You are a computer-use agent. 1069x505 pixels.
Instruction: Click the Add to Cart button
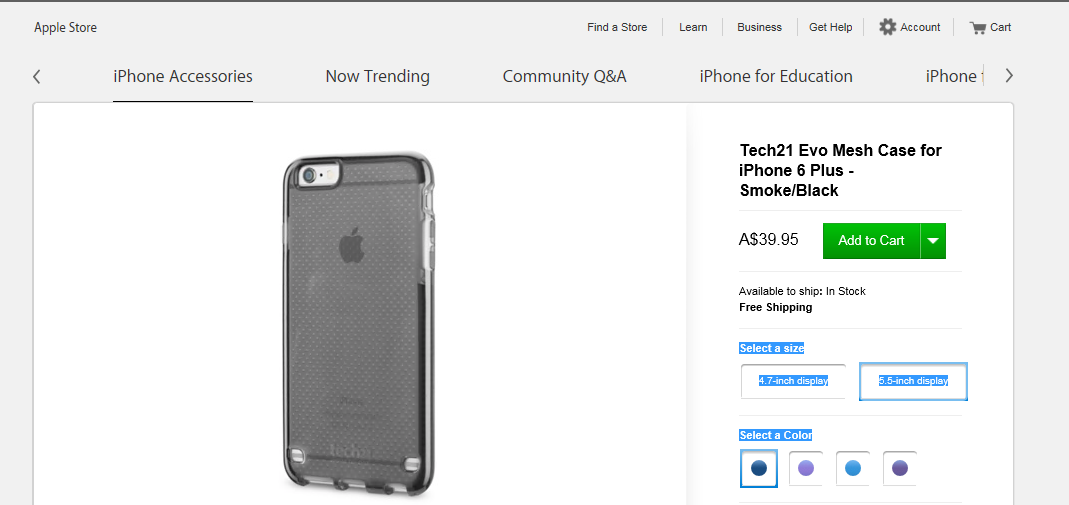pyautogui.click(x=871, y=241)
